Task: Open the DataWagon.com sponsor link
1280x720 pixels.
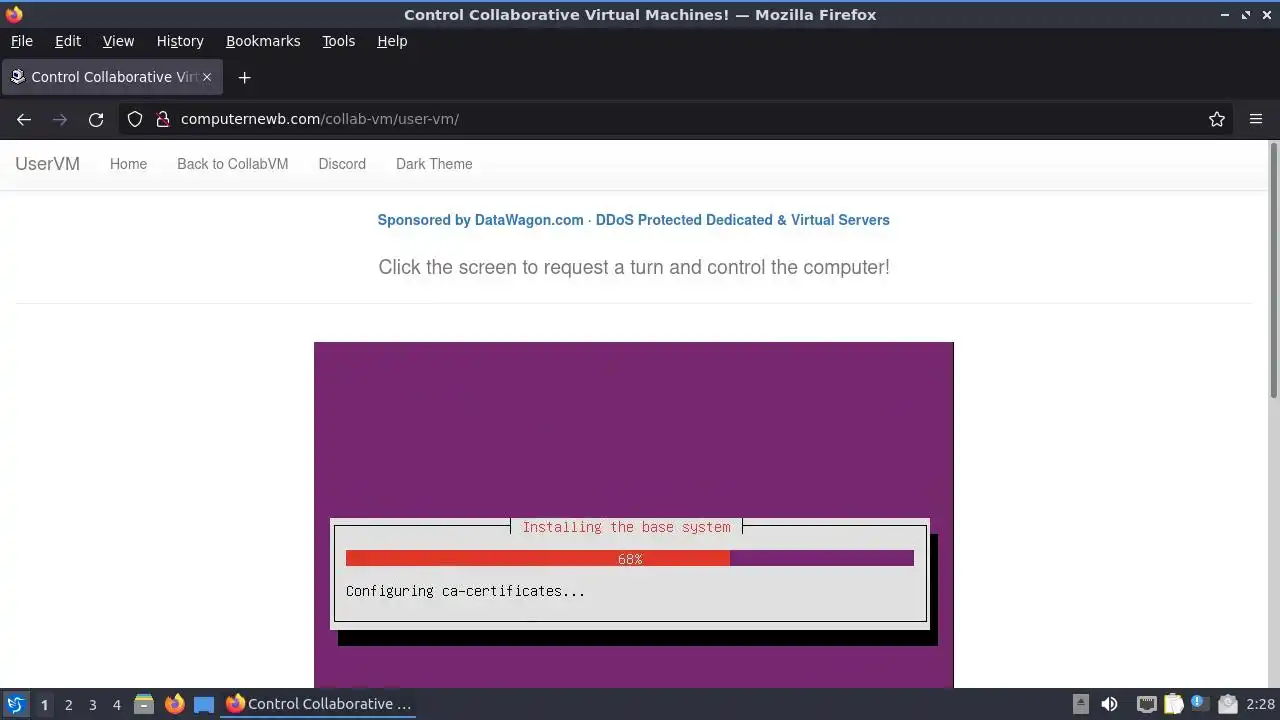Action: [633, 220]
